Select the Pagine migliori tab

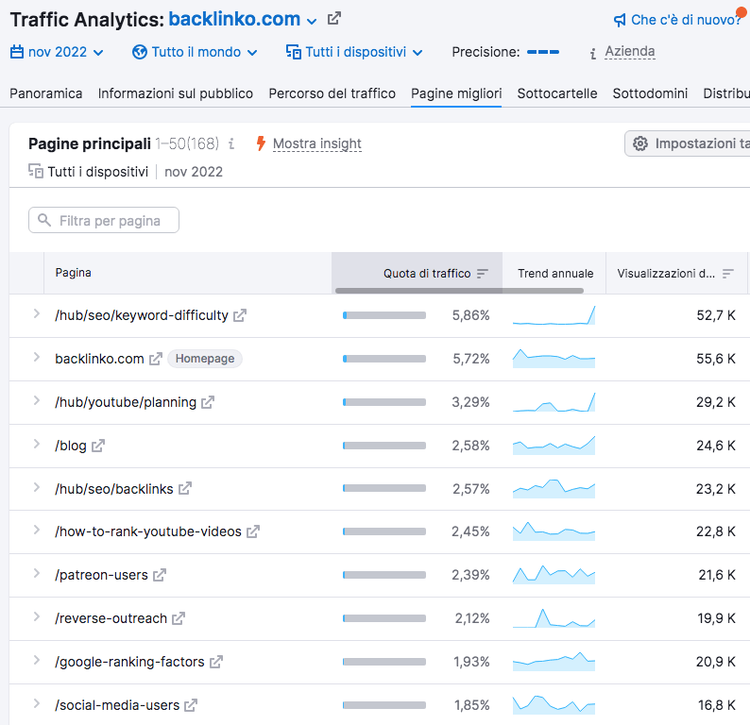click(456, 93)
